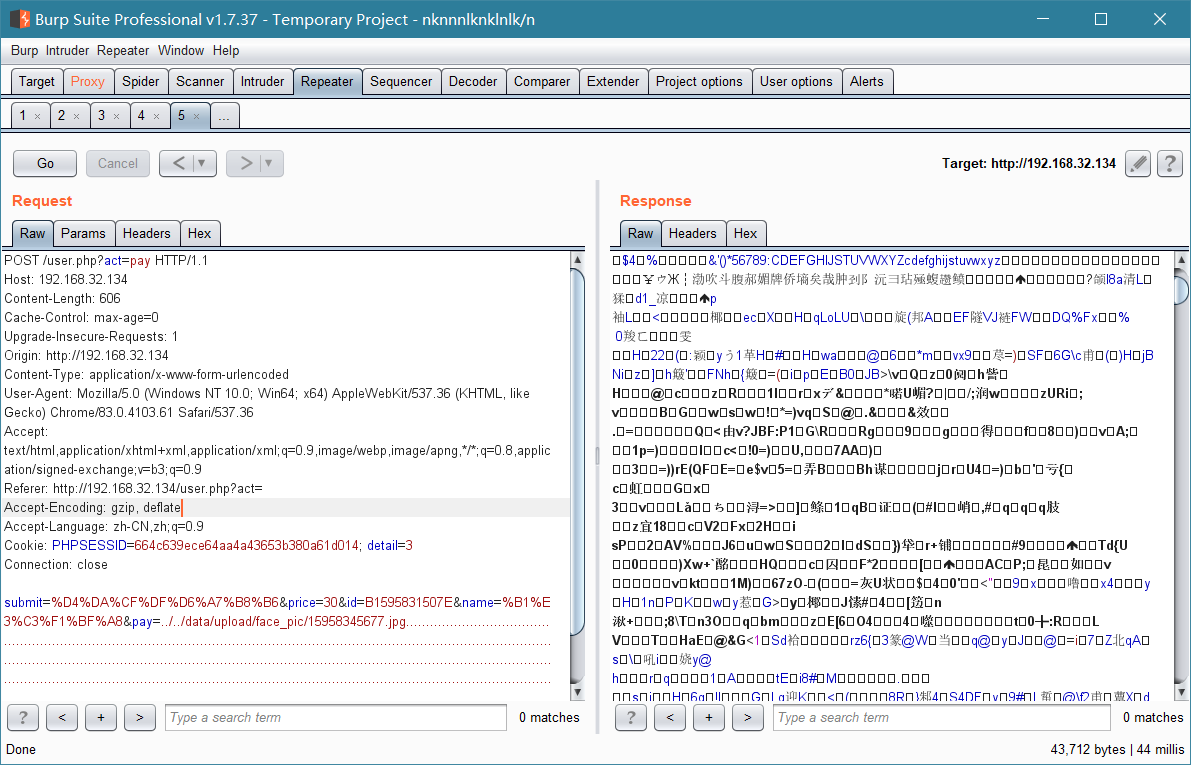
Task: Open the Help menu
Action: tap(226, 50)
